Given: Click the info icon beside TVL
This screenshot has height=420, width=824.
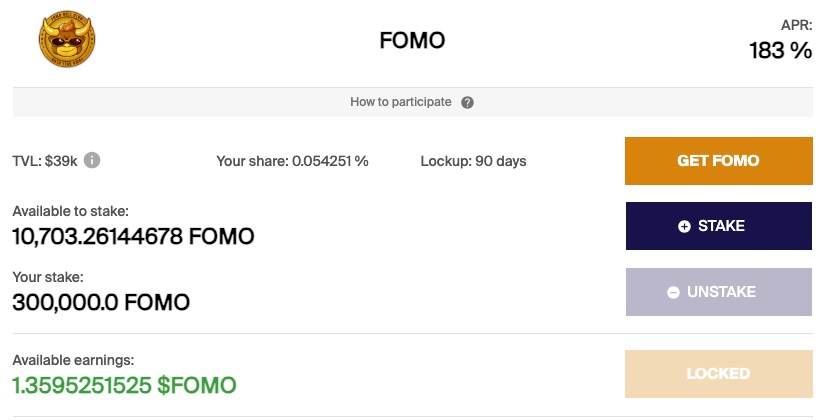Looking at the screenshot, I should [92, 160].
